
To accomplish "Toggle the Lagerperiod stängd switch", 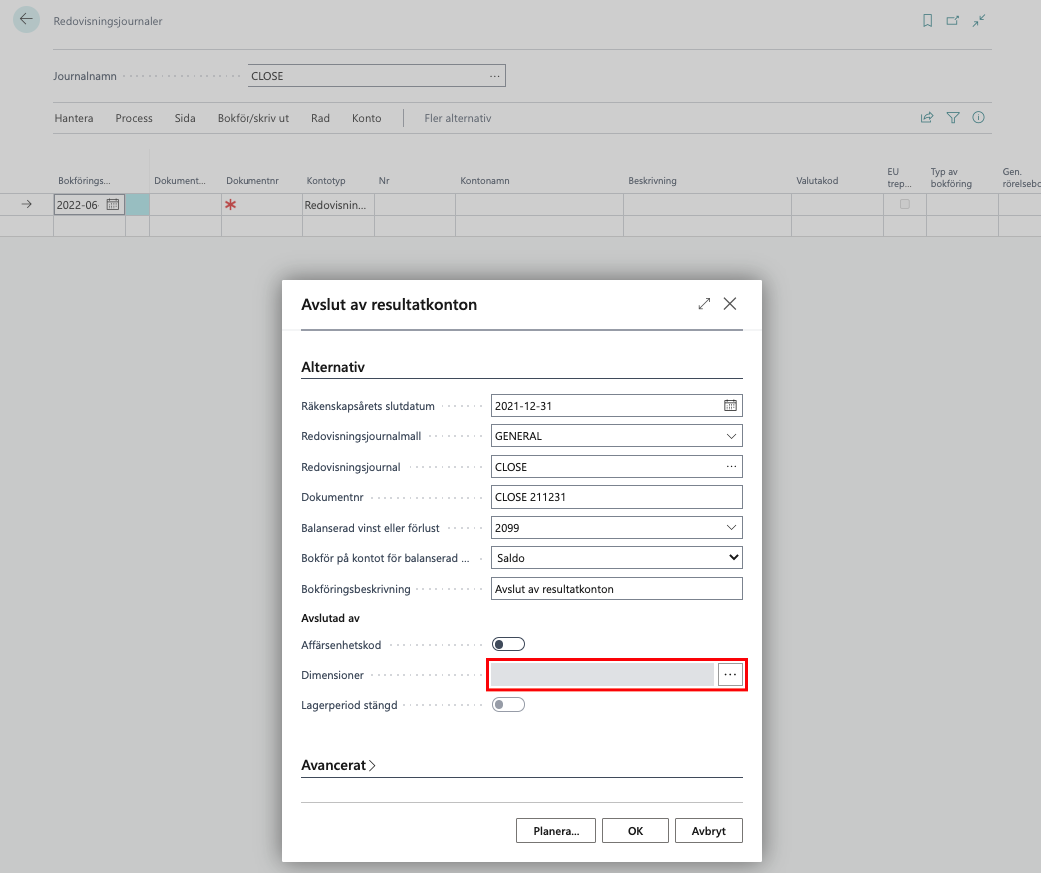I will click(x=508, y=705).
